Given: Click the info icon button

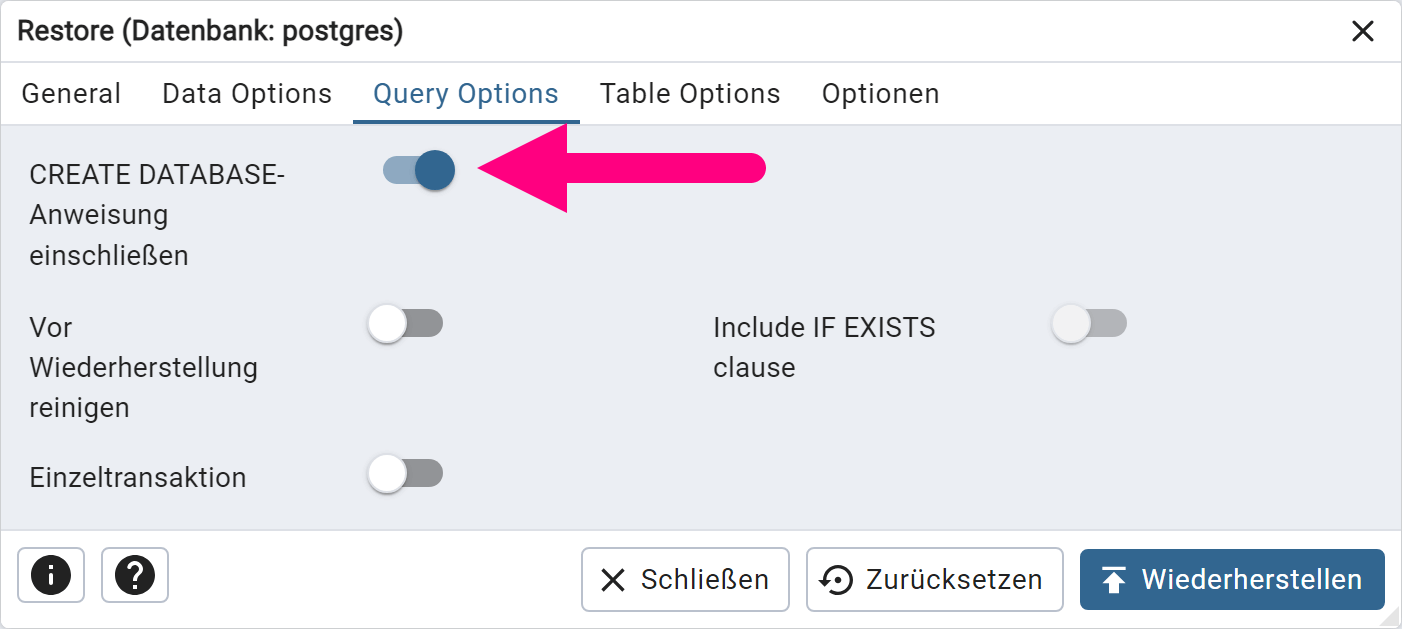Looking at the screenshot, I should pos(51,576).
